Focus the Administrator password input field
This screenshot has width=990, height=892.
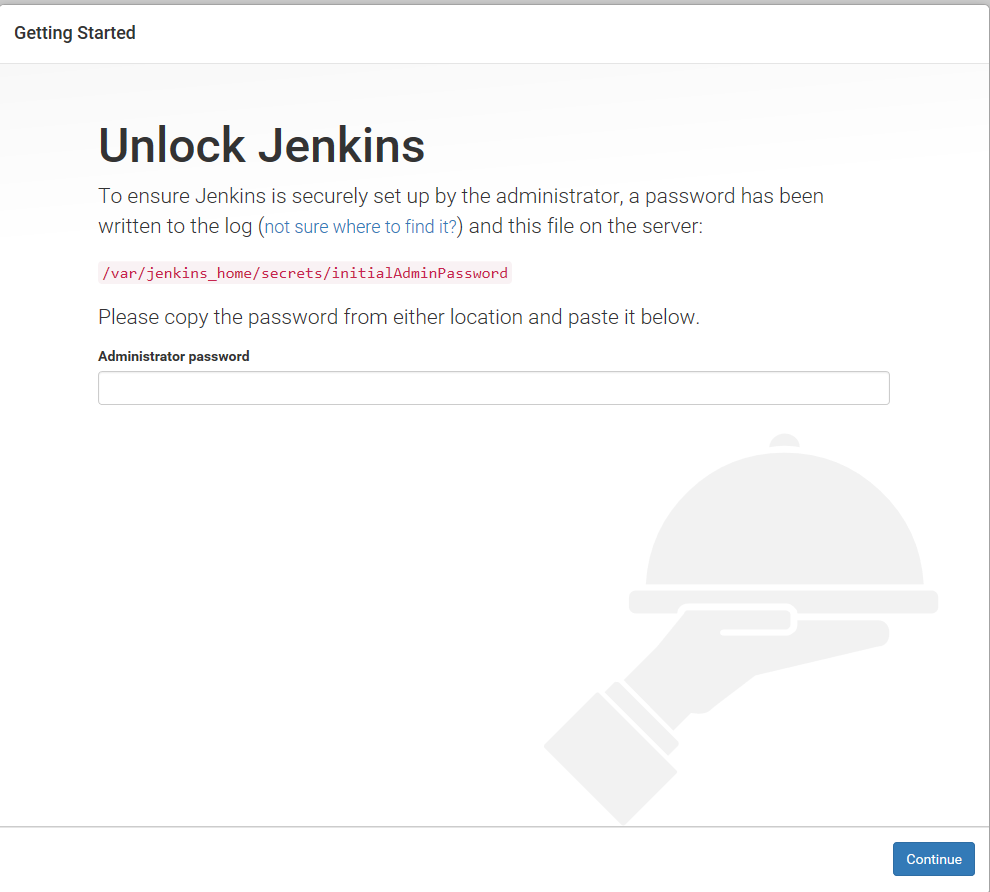[x=493, y=387]
